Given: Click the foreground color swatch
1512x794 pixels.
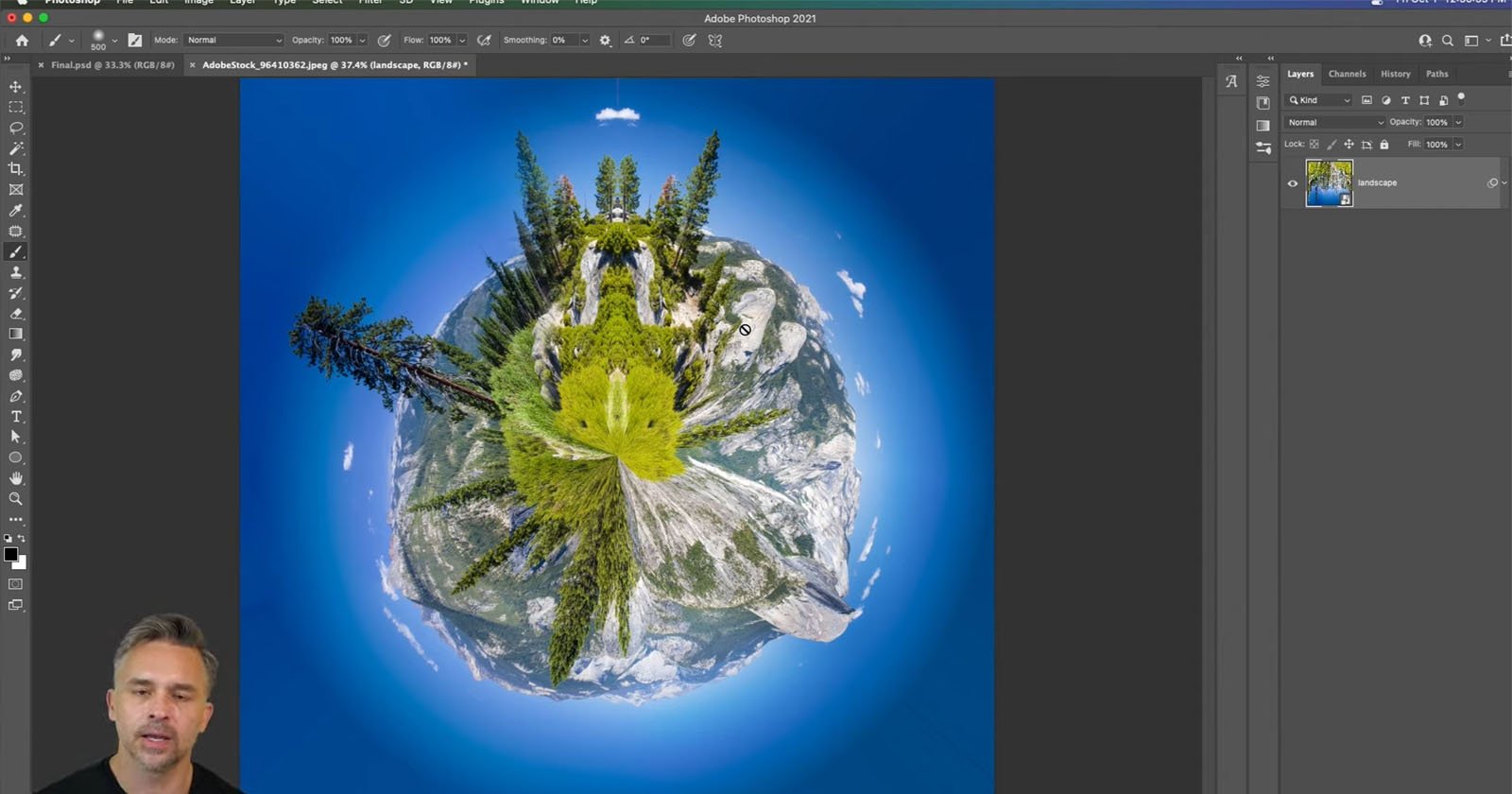Looking at the screenshot, I should pos(10,555).
